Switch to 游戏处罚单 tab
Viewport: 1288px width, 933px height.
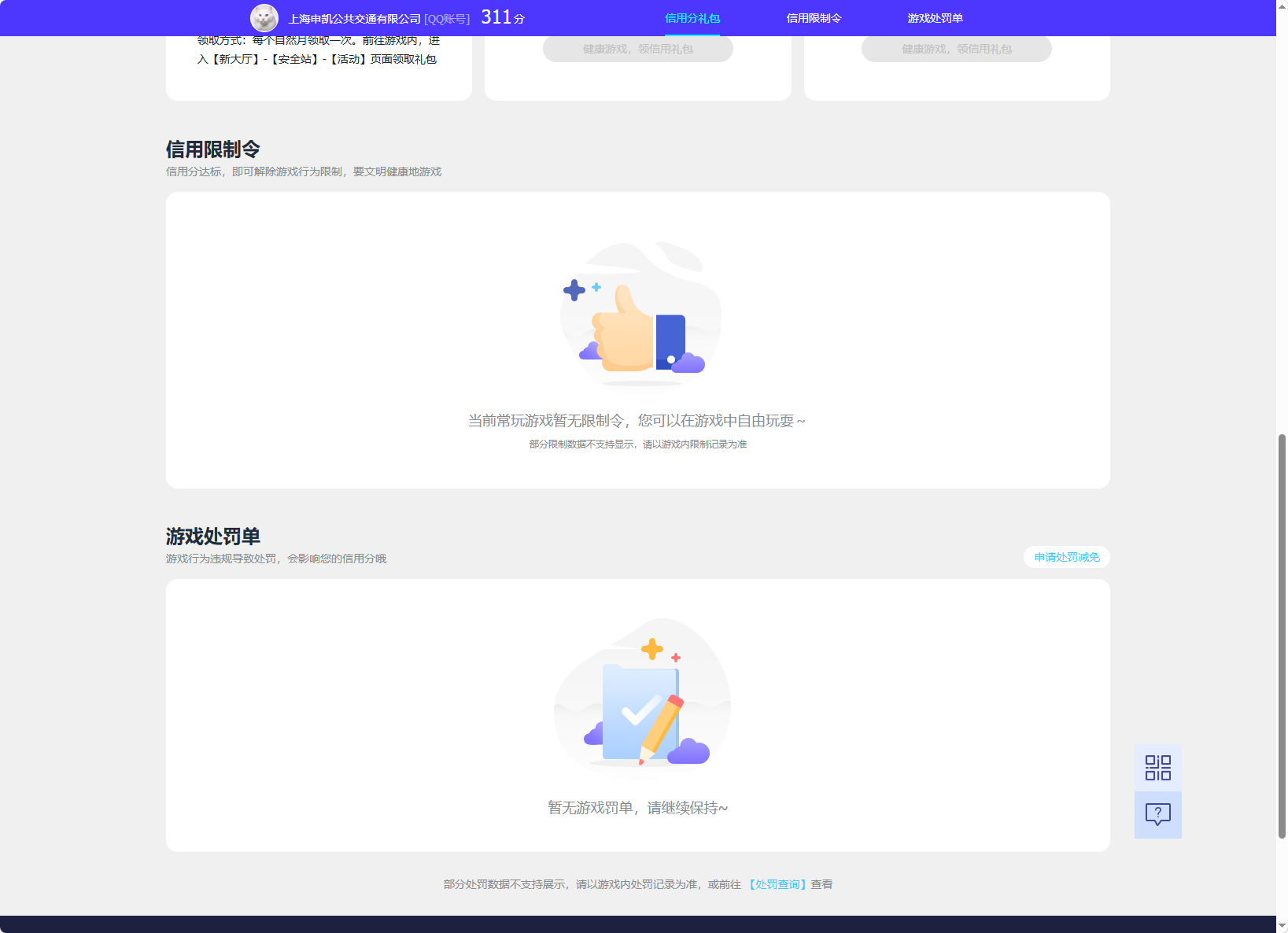(935, 18)
